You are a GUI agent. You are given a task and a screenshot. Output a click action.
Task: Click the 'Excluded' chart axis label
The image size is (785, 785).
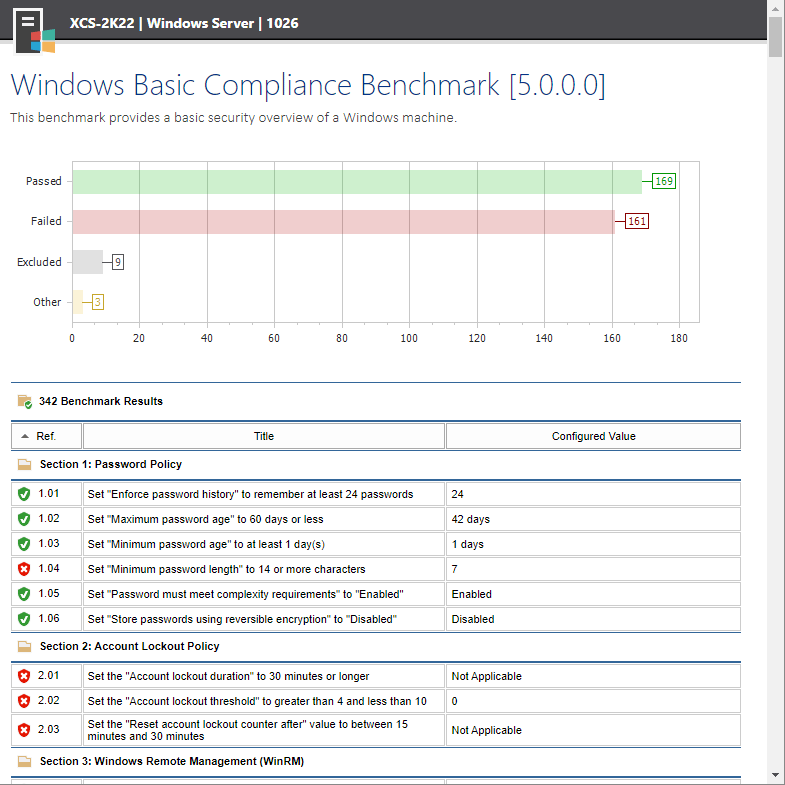[x=39, y=262]
